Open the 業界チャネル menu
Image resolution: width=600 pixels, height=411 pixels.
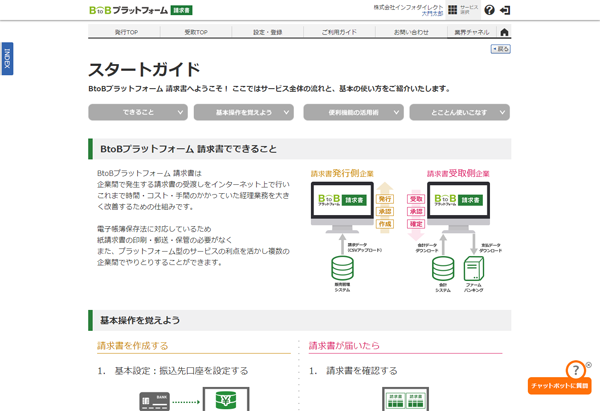tap(471, 32)
